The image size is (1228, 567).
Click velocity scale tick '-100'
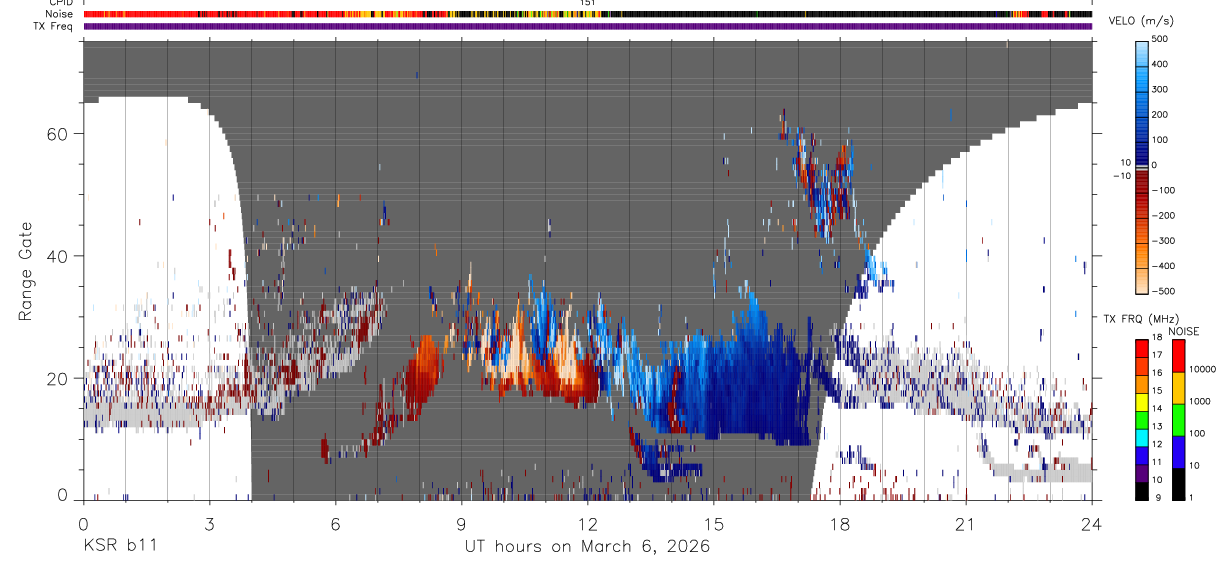1163,190
